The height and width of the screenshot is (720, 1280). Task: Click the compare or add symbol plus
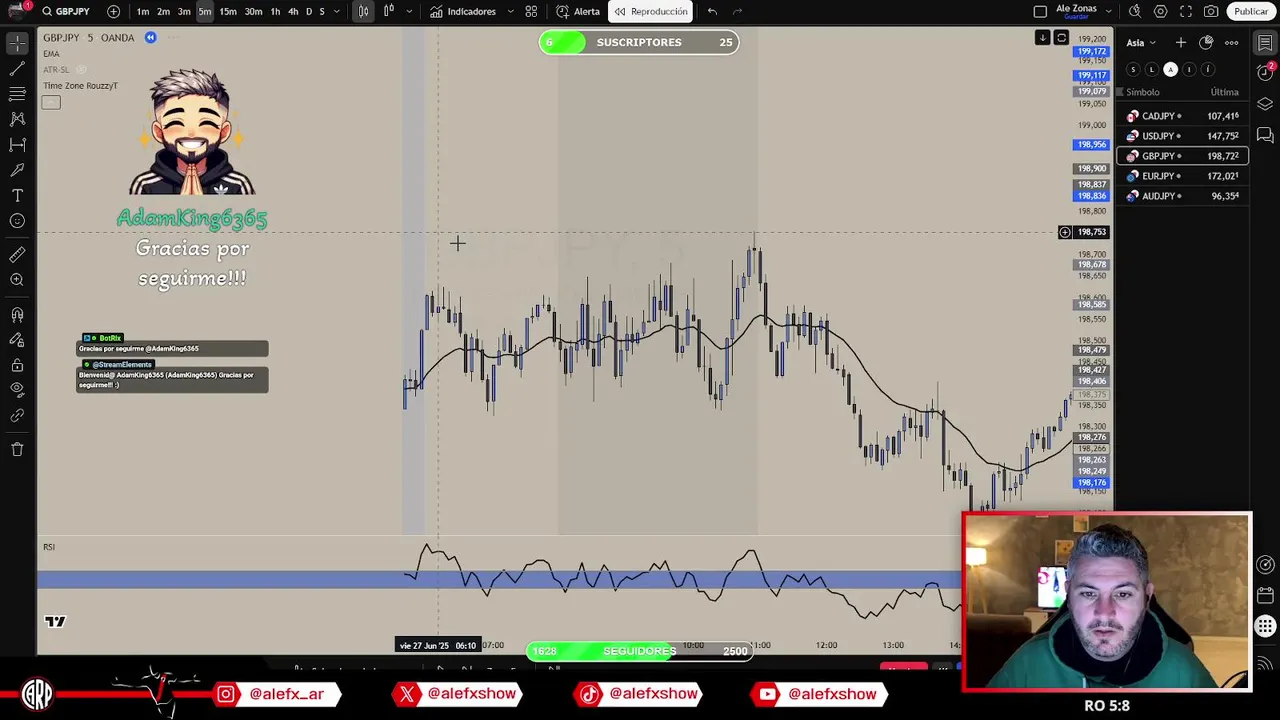pos(113,12)
